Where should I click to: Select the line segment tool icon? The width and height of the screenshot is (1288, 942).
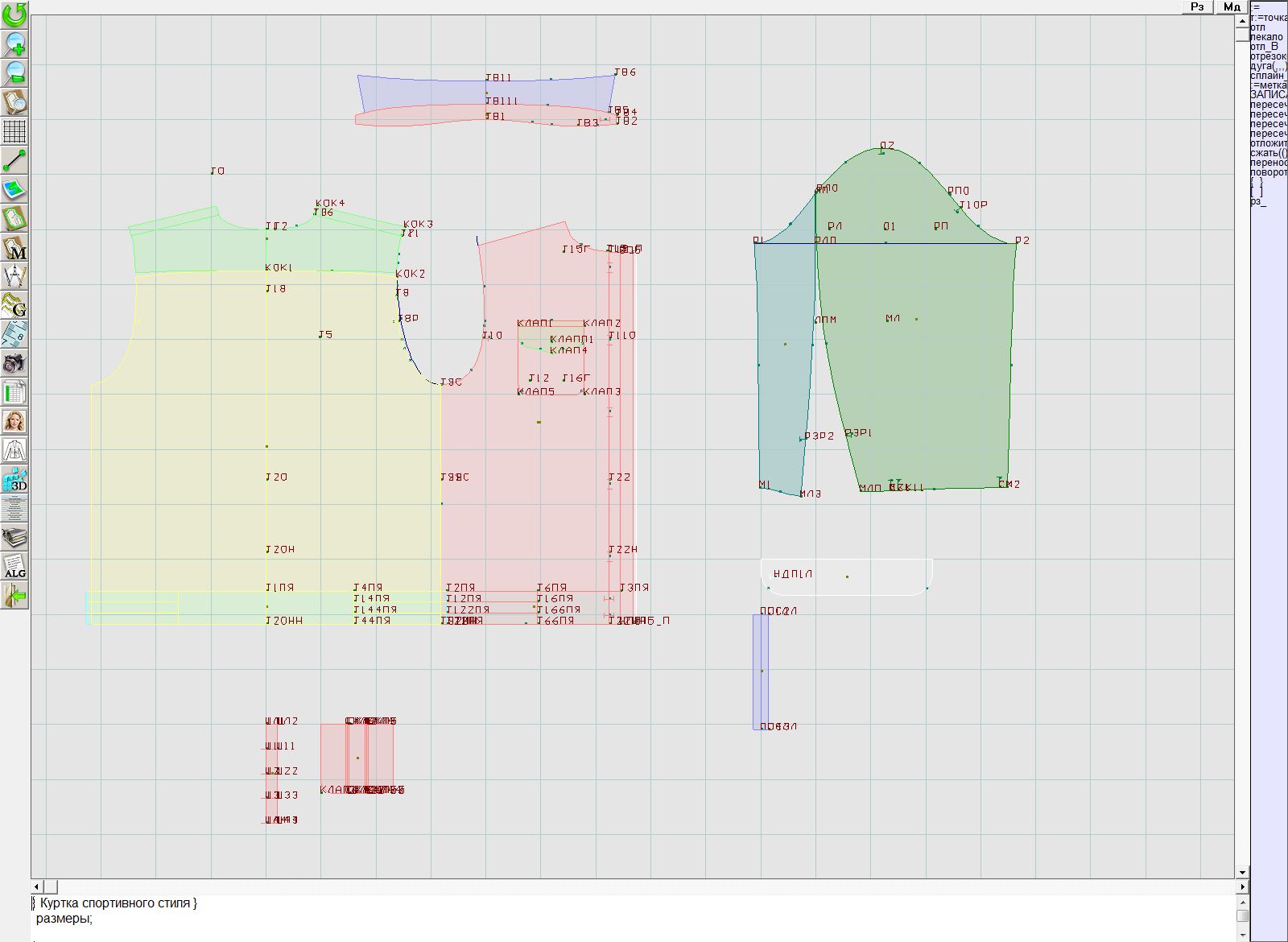pyautogui.click(x=14, y=160)
